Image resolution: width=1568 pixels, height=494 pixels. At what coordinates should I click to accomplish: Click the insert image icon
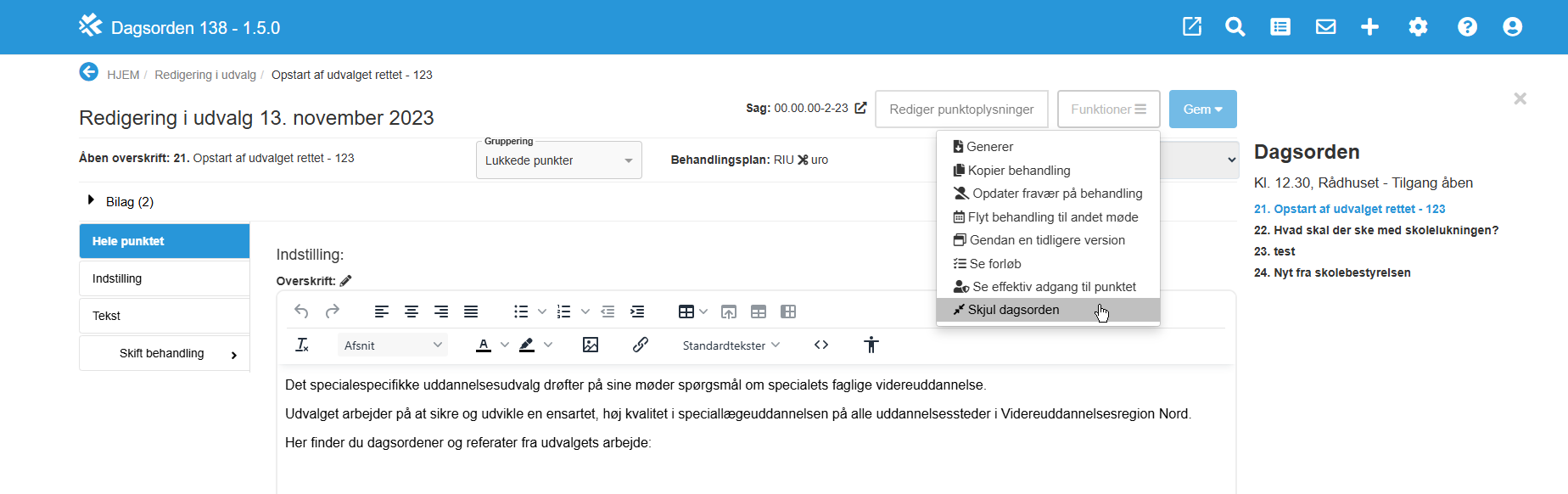coord(591,345)
